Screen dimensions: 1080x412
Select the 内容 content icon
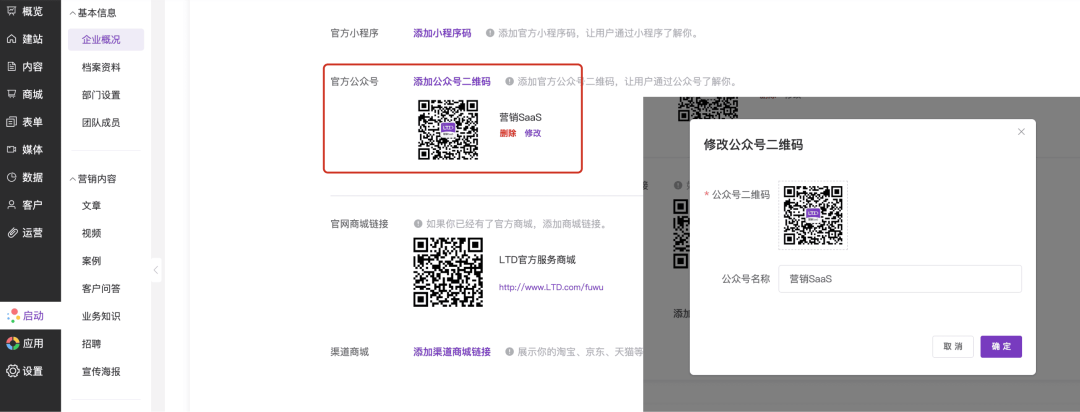[12, 67]
